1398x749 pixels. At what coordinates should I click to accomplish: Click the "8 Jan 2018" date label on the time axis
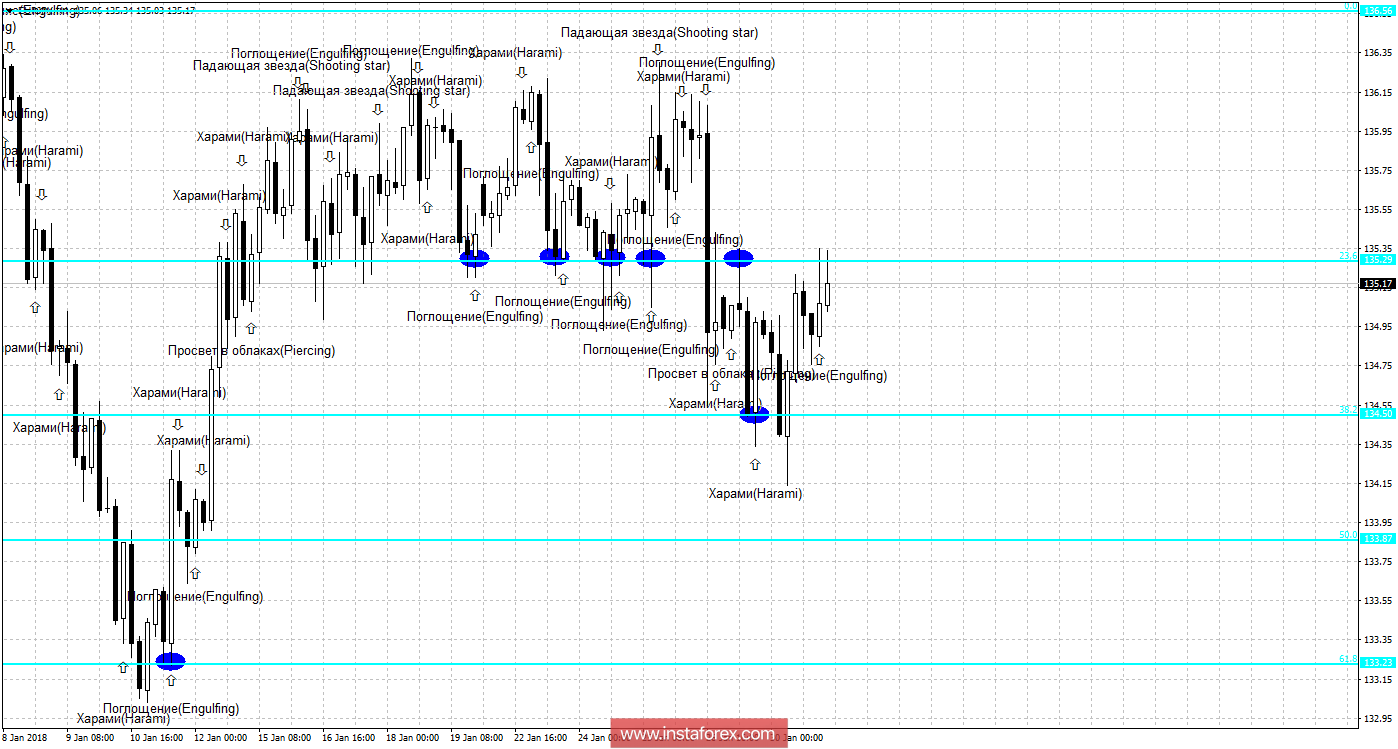click(x=24, y=737)
